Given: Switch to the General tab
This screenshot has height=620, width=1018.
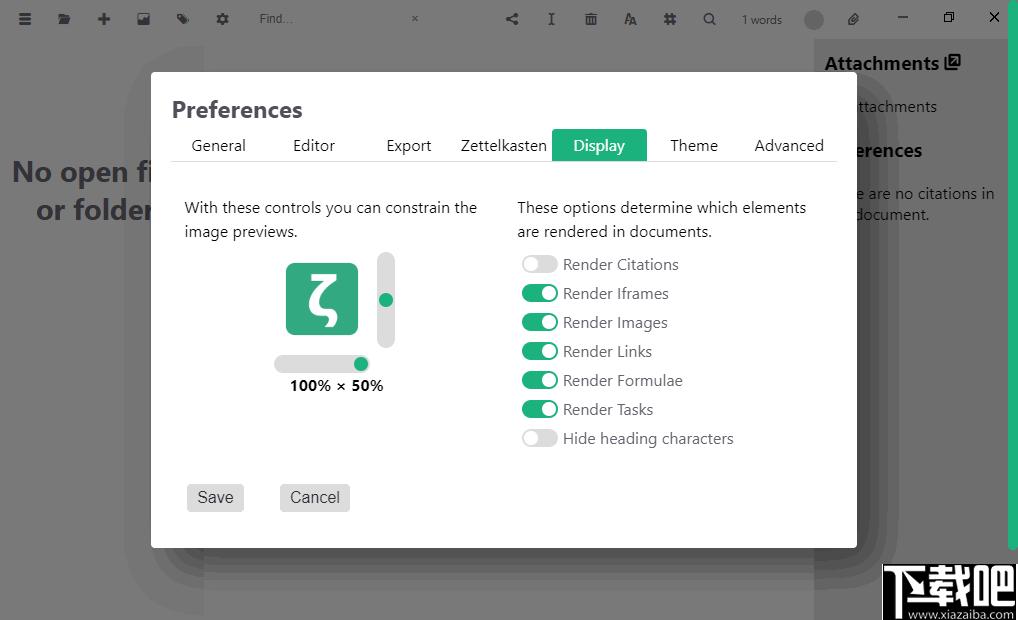Looking at the screenshot, I should 218,145.
